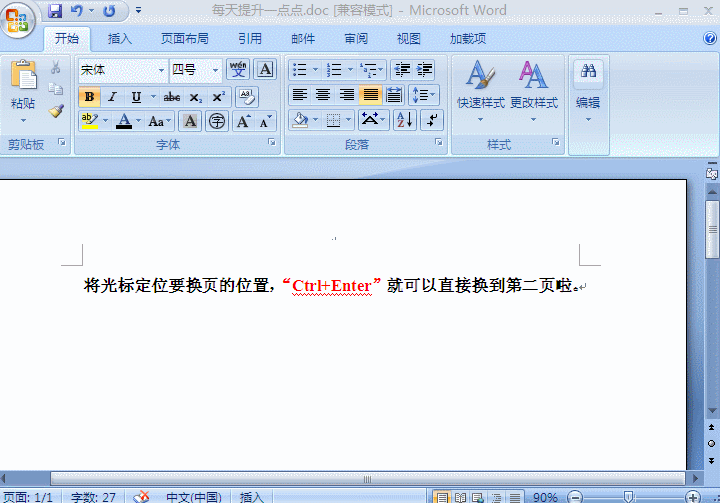The image size is (720, 503).
Task: Click the Office button logo
Action: 17,19
